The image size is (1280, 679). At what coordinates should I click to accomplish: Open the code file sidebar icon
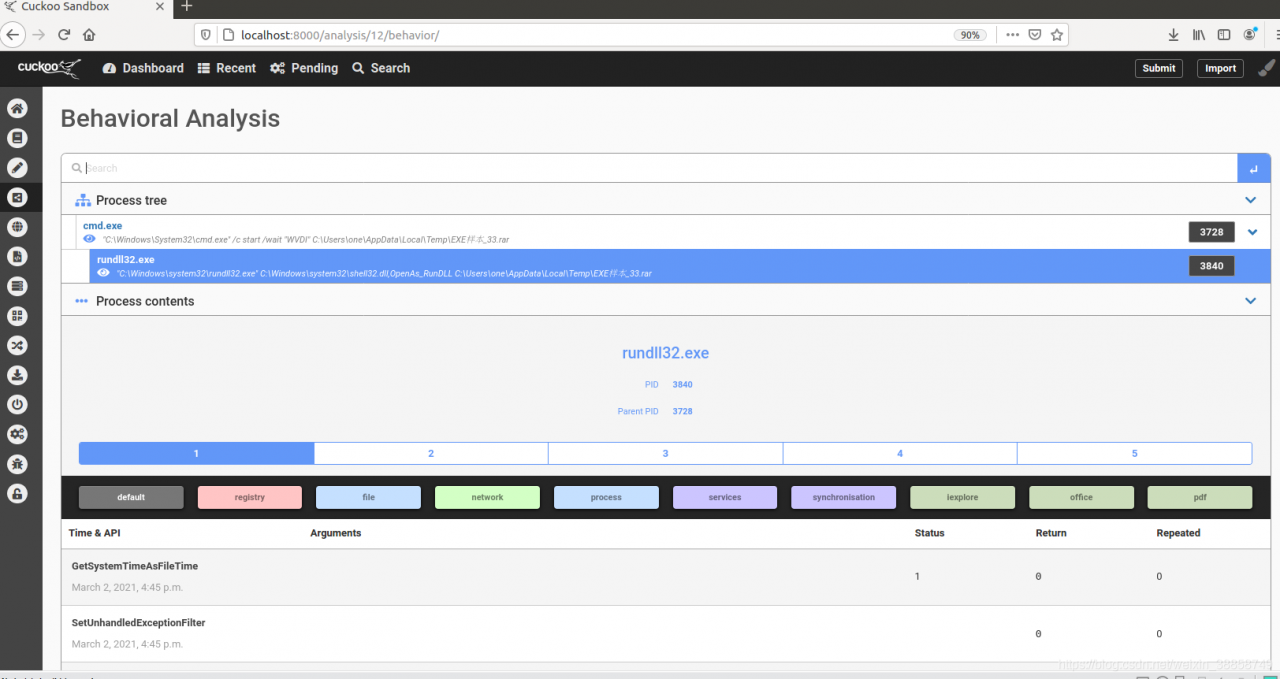[x=17, y=257]
